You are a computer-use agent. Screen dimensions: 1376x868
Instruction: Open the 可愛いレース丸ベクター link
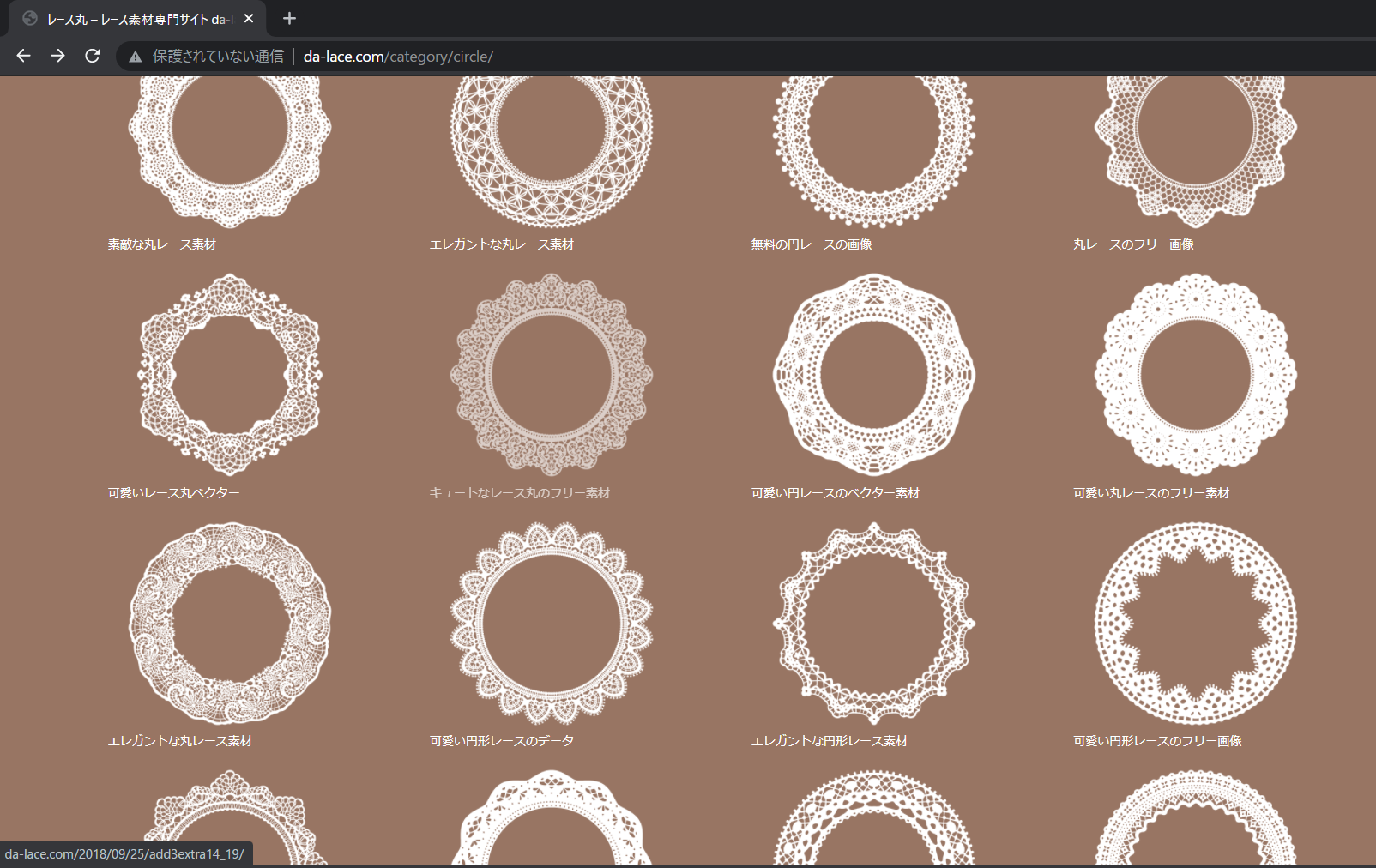click(174, 493)
